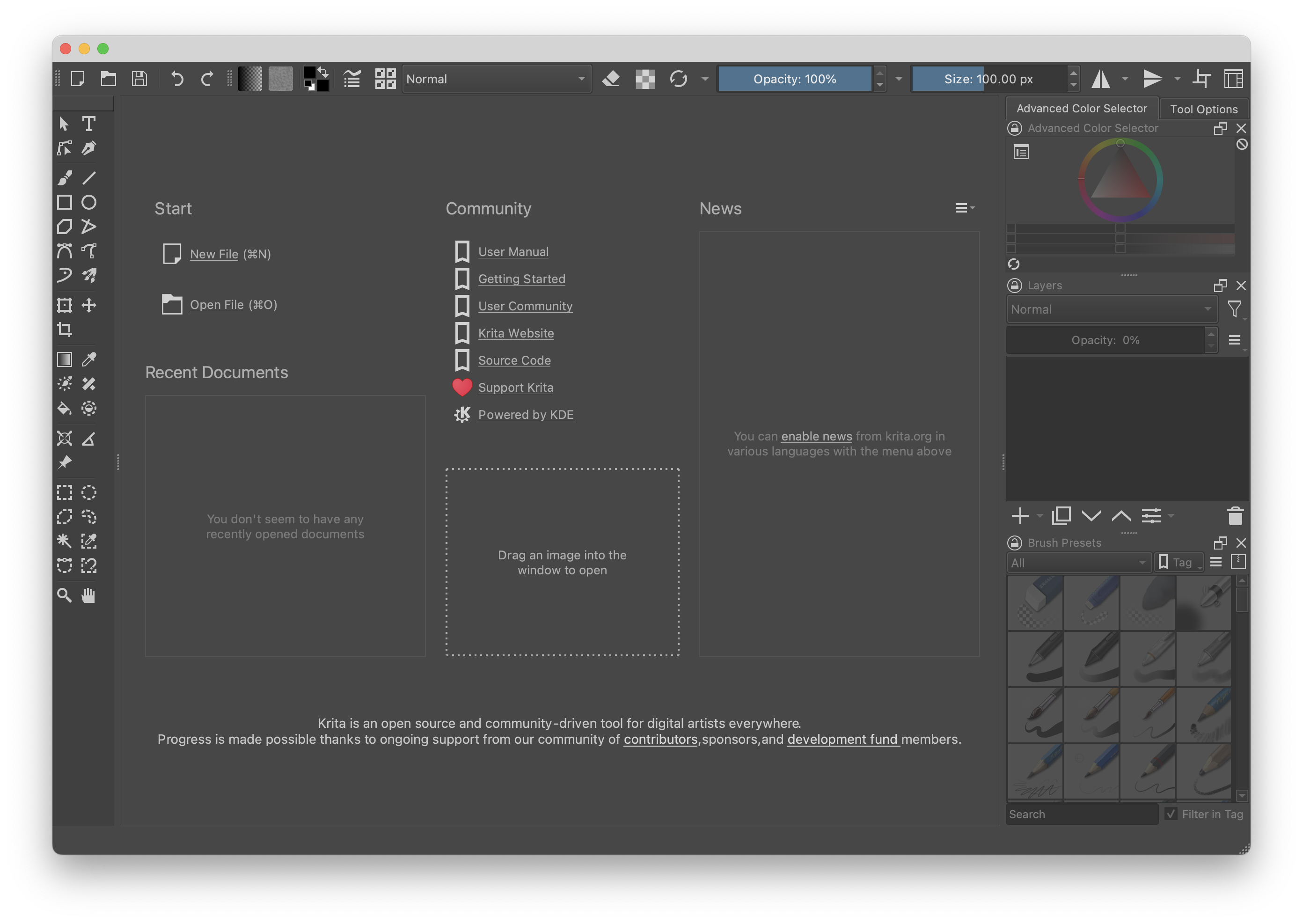This screenshot has width=1303, height=924.
Task: Select the Move tool
Action: point(89,306)
